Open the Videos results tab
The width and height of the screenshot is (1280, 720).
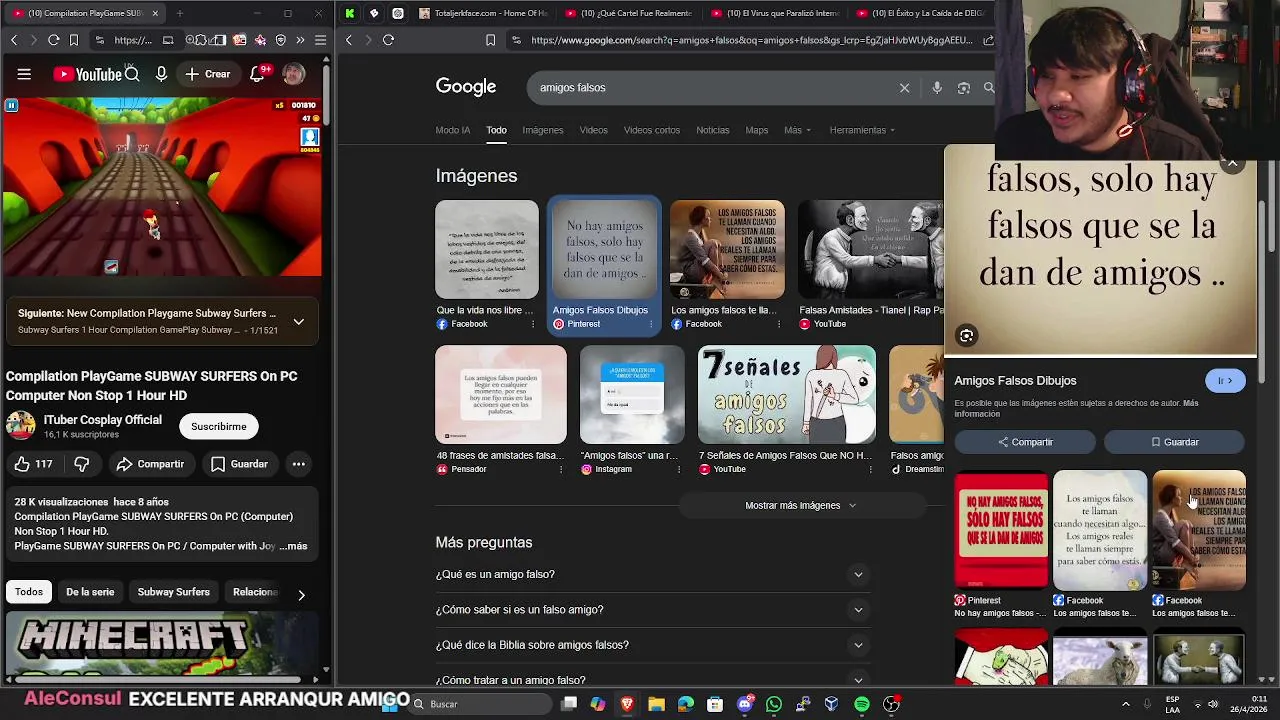pos(593,130)
